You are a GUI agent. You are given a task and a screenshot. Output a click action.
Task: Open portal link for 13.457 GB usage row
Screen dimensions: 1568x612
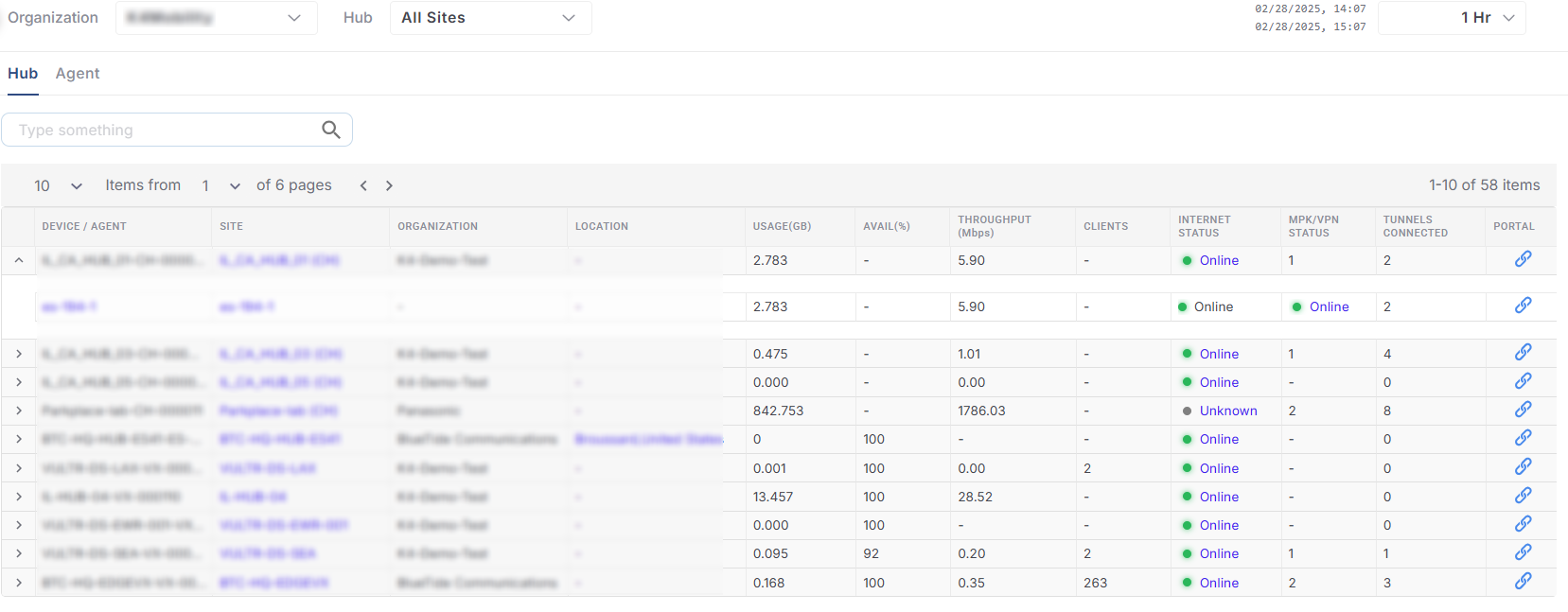[1523, 496]
